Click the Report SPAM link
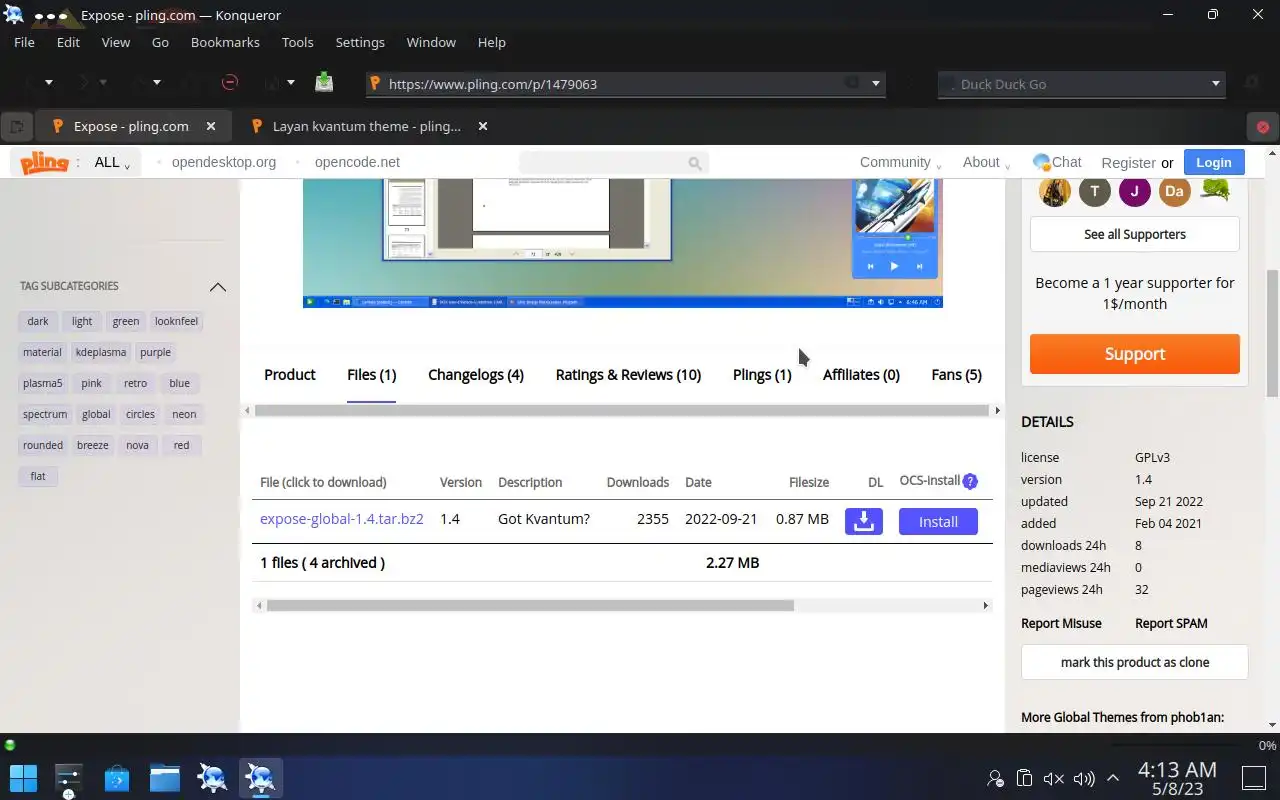Image resolution: width=1280 pixels, height=800 pixels. pos(1171,623)
